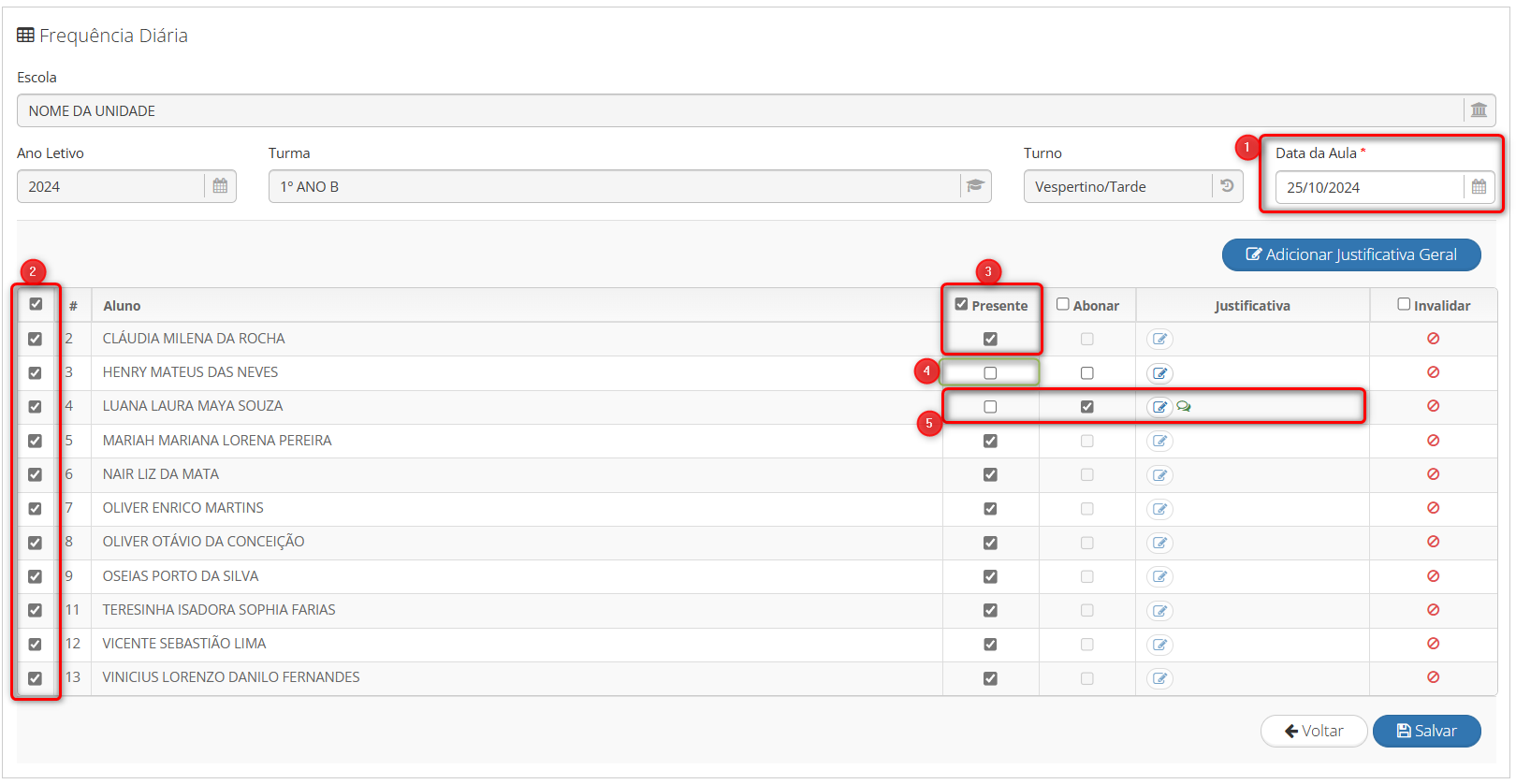The height and width of the screenshot is (784, 1516).
Task: Toggle the select-all students checkbox
Action: pyautogui.click(x=36, y=304)
